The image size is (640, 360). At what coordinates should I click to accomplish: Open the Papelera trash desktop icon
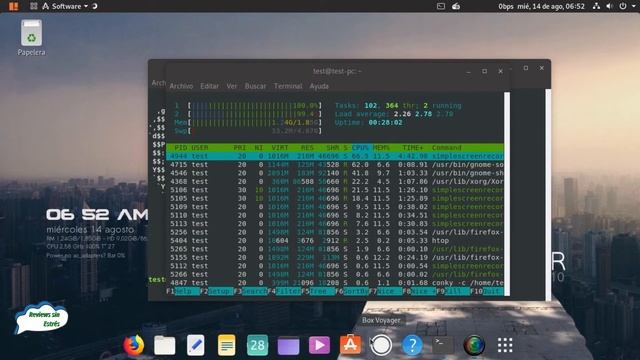[x=31, y=38]
